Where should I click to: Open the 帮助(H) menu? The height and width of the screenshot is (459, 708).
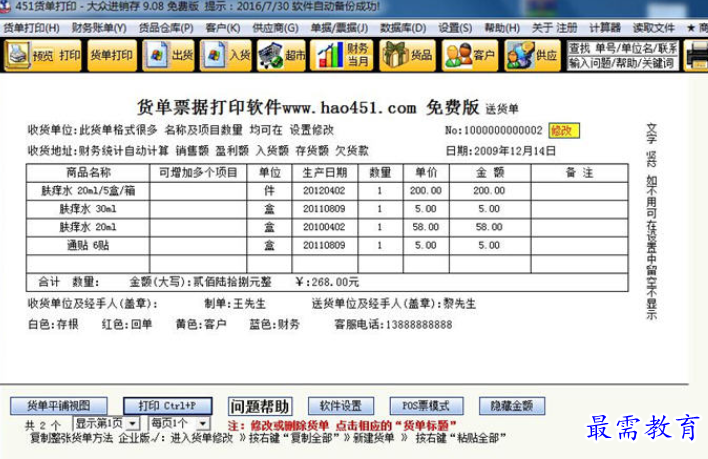coord(502,28)
